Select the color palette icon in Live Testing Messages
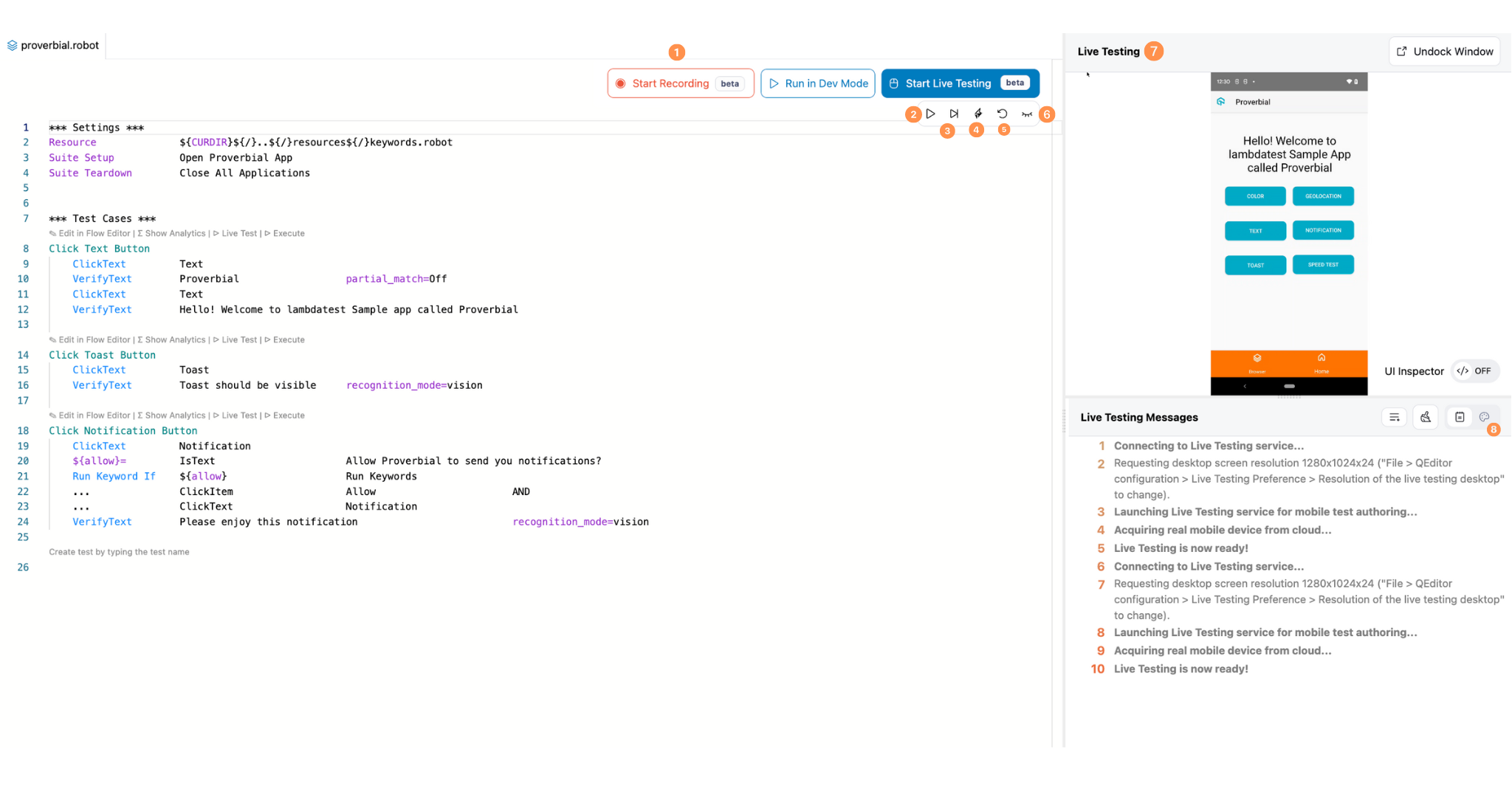This screenshot has height=794, width=1512. point(1484,417)
